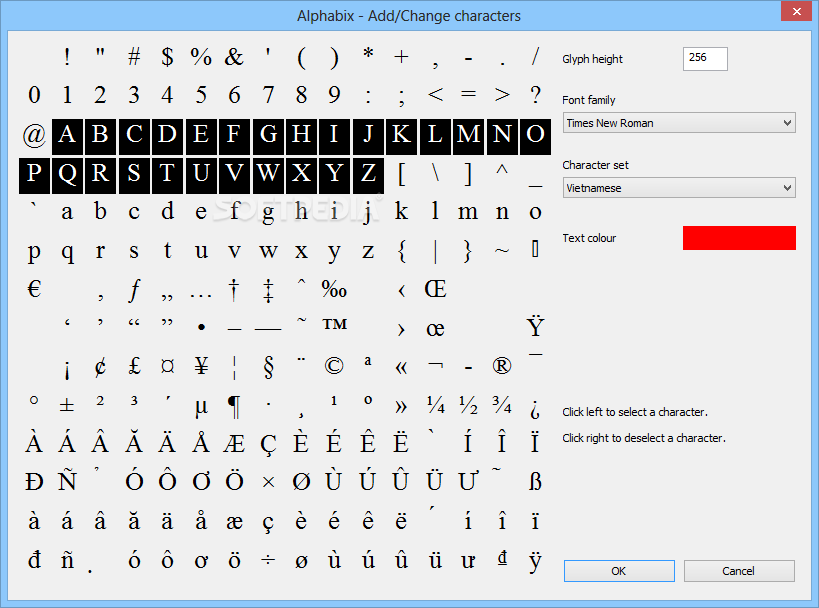Viewport: 819px width, 608px height.
Task: Select the highlighted letter M glyph
Action: point(468,136)
